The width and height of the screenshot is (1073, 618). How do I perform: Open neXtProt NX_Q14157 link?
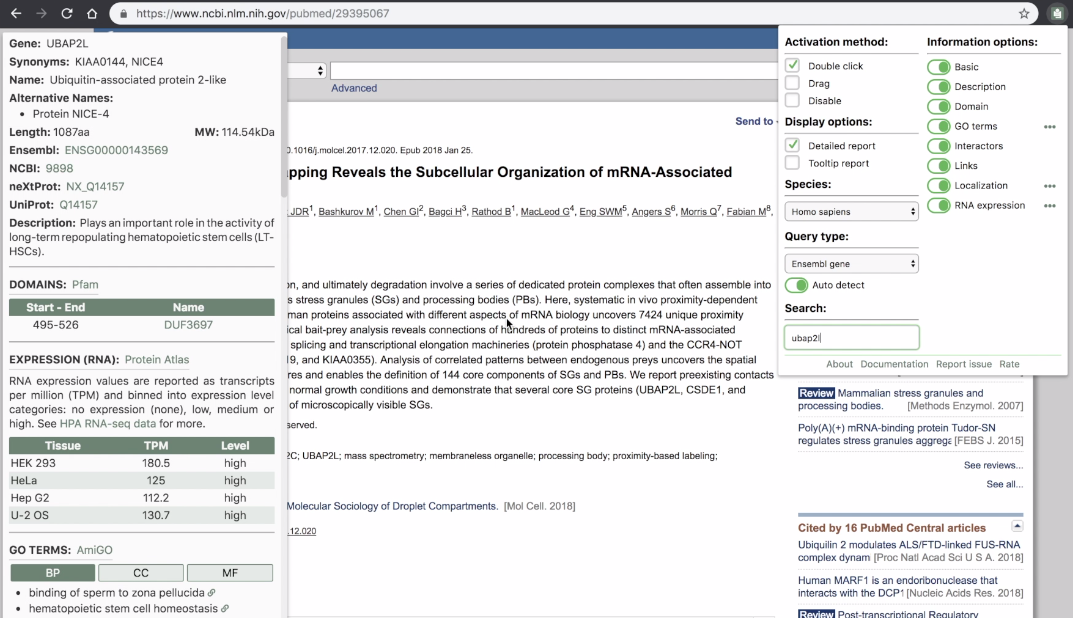[x=95, y=187]
